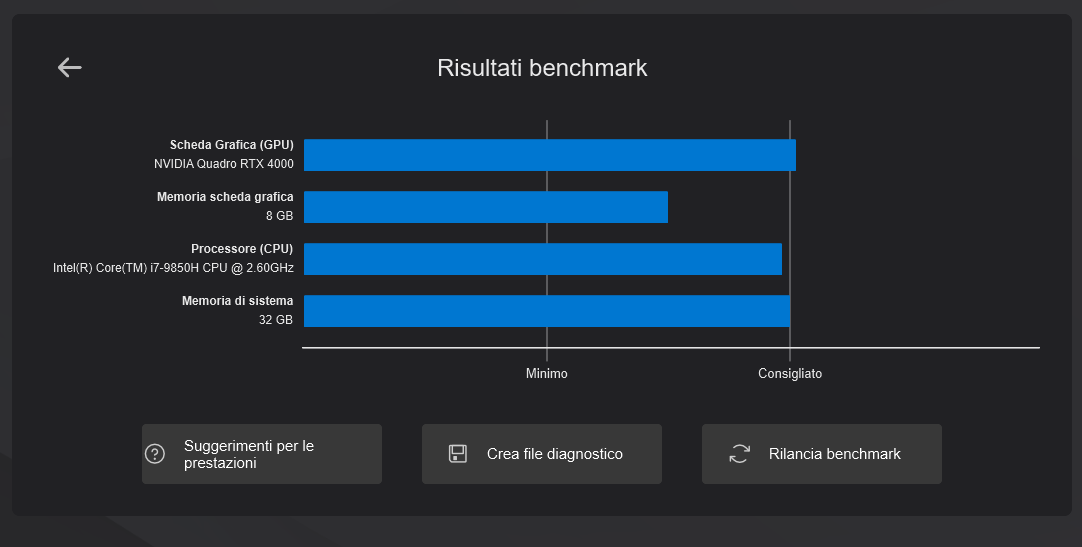Screen dimensions: 1082x547
Task: Click the floppy disk save icon
Action: [x=458, y=454]
